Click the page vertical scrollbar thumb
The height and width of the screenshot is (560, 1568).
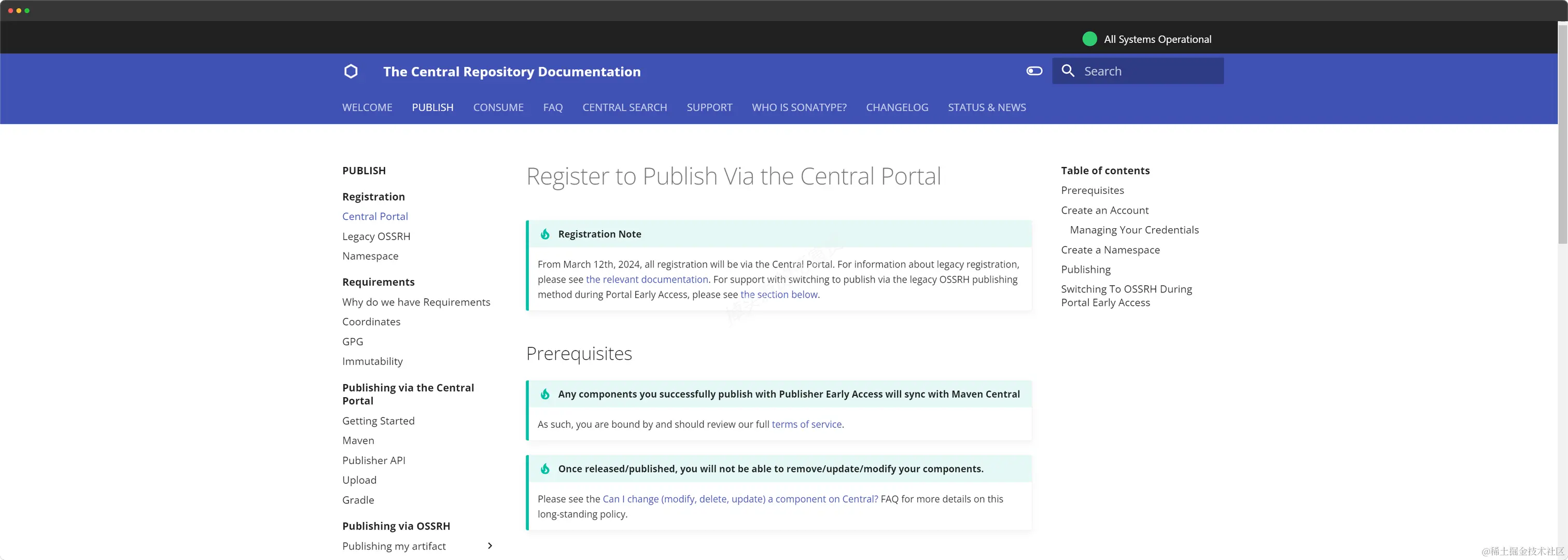1562,134
